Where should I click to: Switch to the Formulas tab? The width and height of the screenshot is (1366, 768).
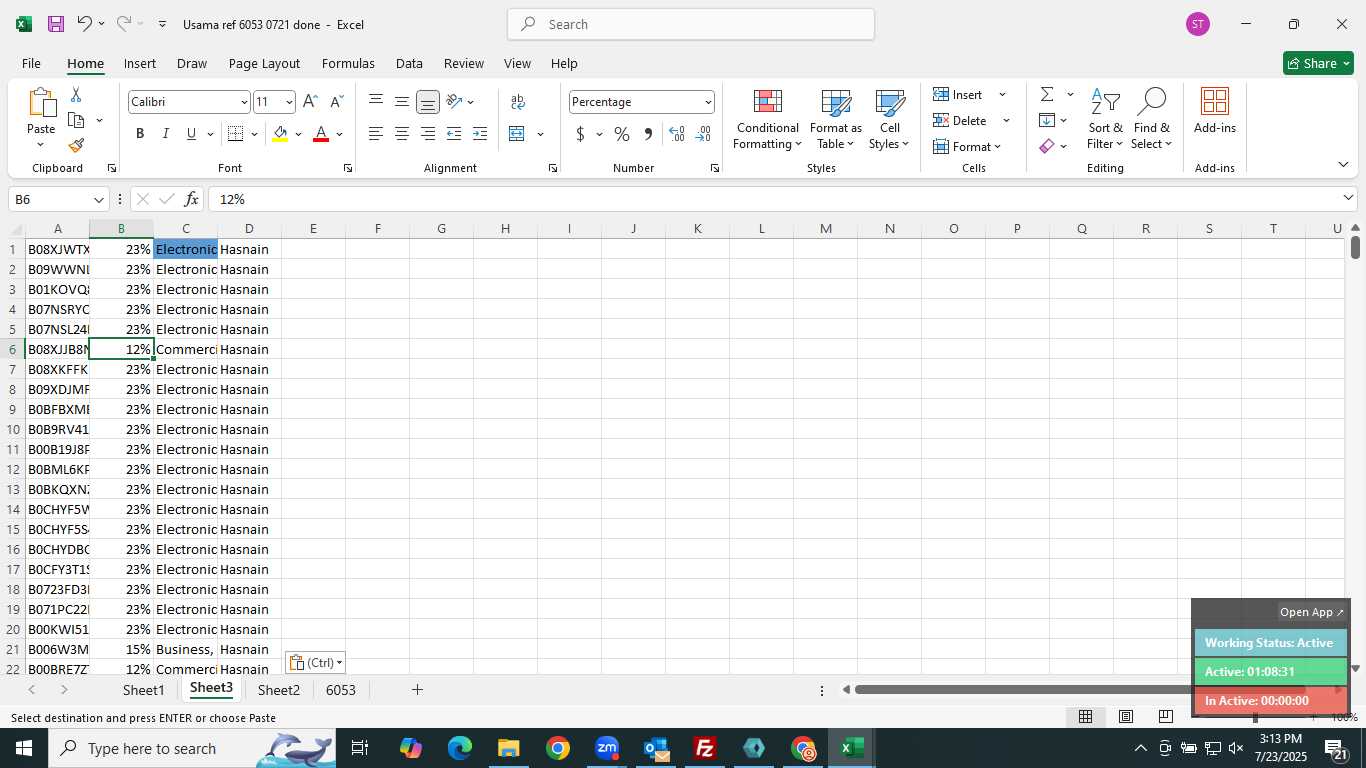tap(348, 63)
